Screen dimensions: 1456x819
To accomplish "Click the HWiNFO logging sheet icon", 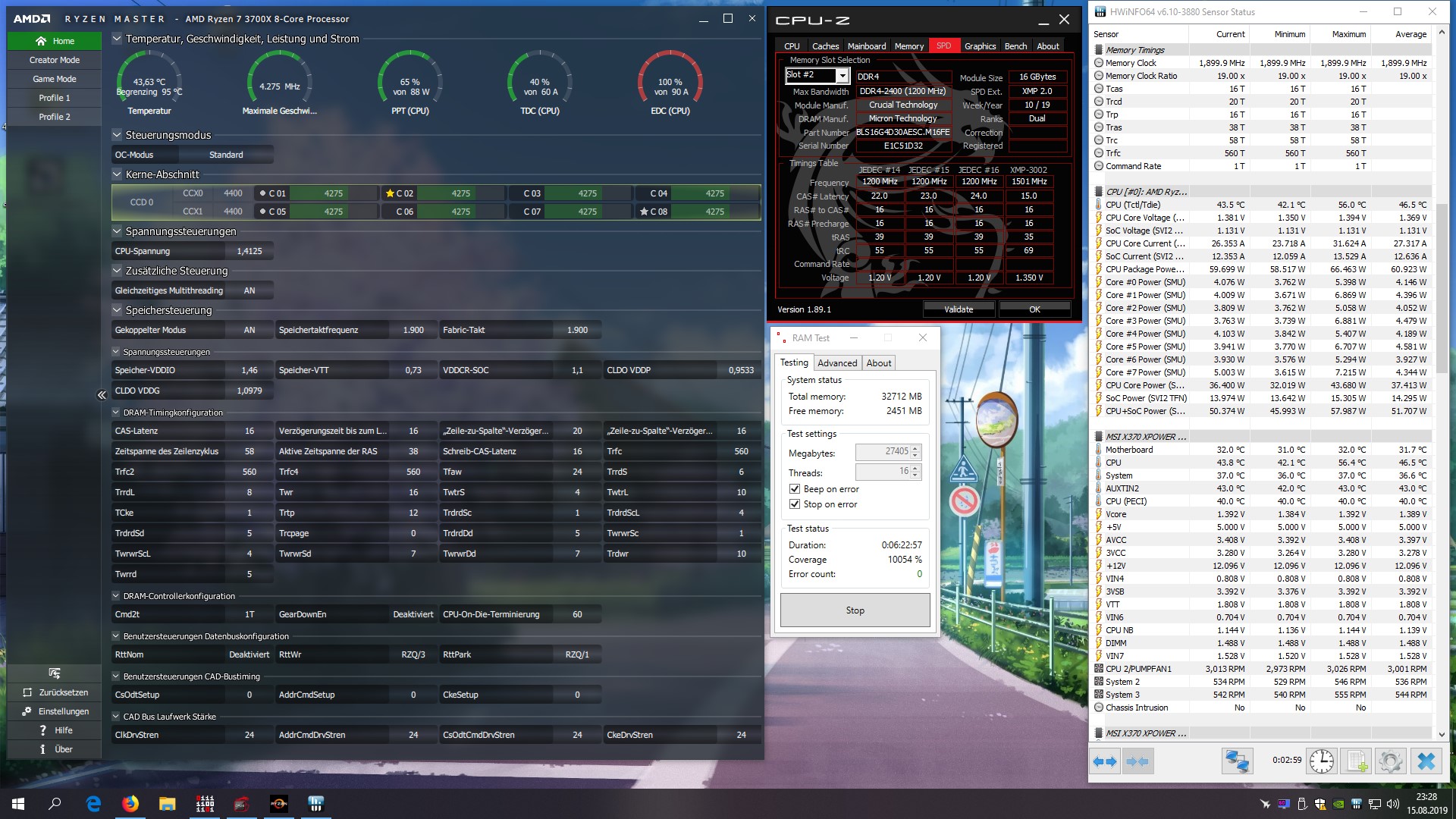I will pyautogui.click(x=1357, y=761).
